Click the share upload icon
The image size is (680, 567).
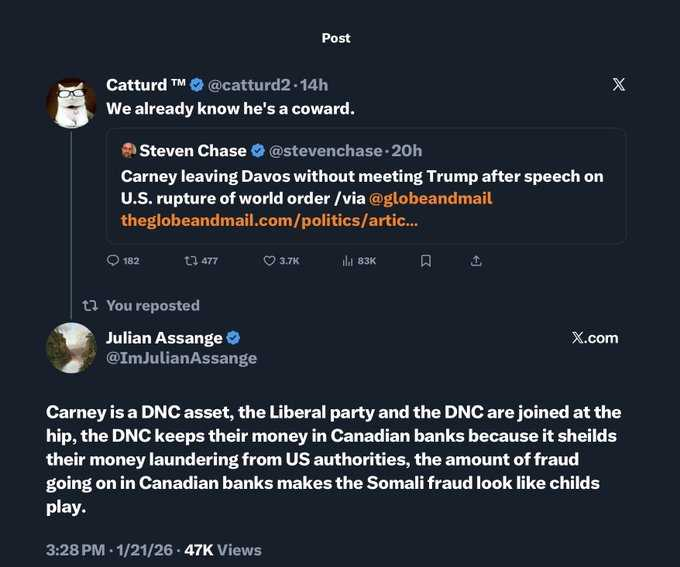click(x=476, y=261)
